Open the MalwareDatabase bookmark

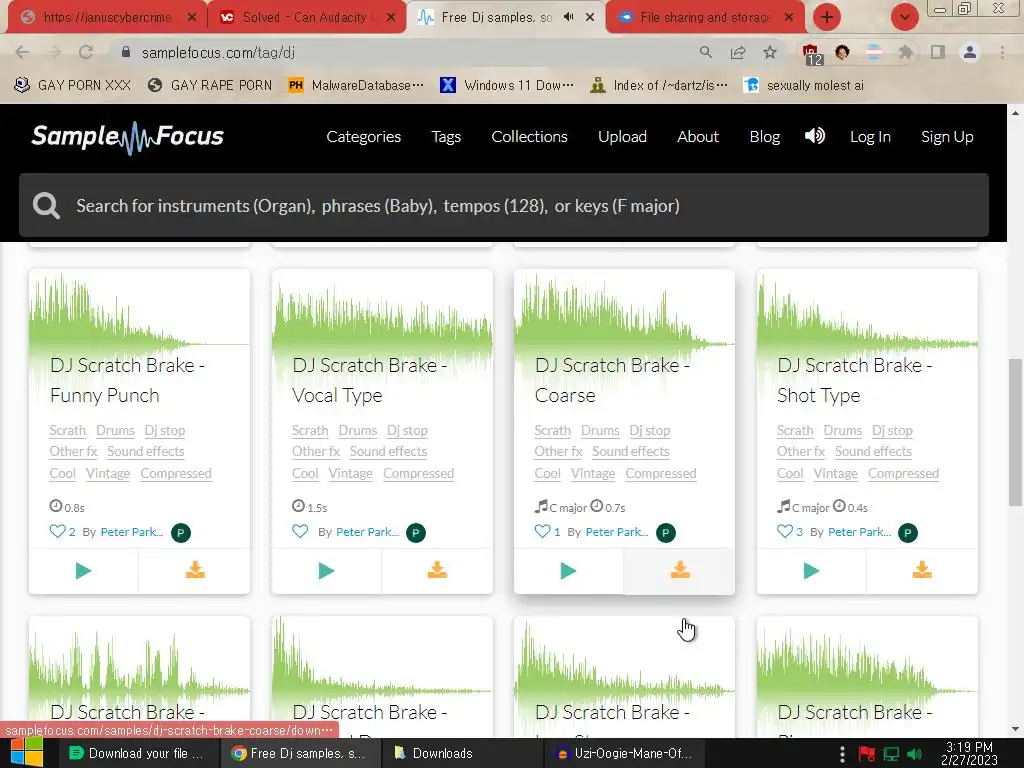[356, 85]
